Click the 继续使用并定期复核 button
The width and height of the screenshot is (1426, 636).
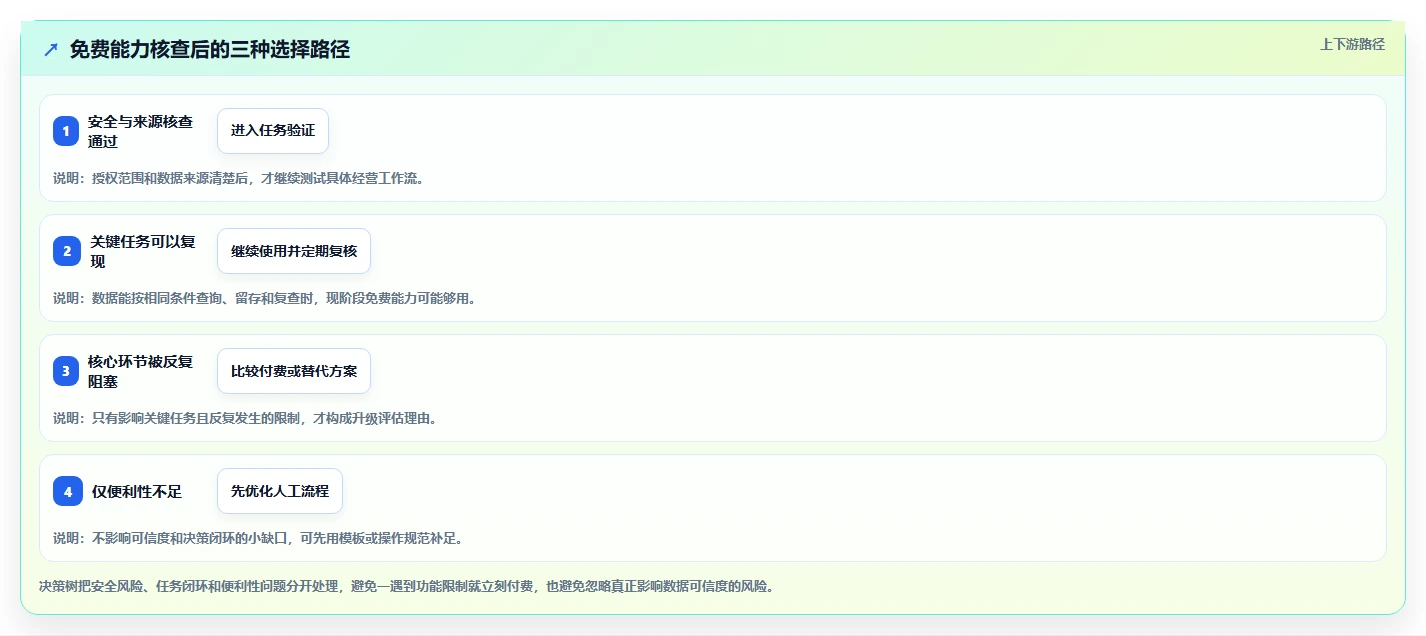point(294,251)
